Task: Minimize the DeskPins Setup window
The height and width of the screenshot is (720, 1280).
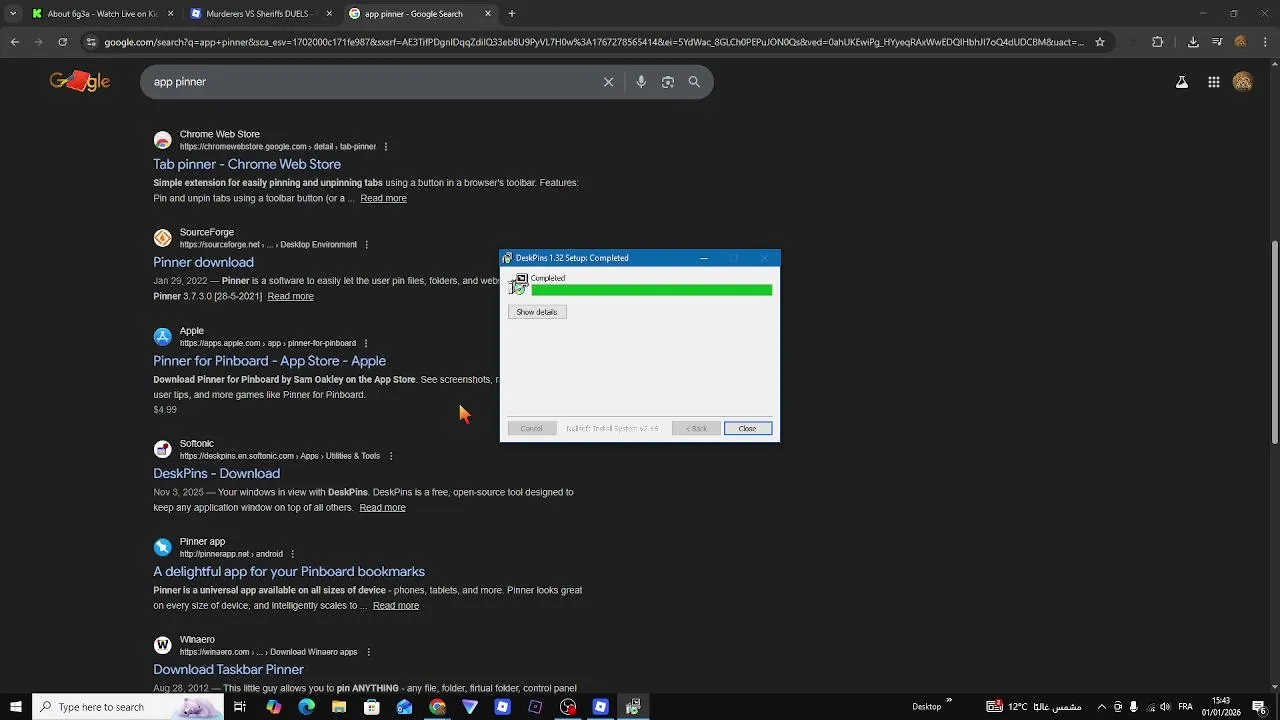Action: click(704, 258)
